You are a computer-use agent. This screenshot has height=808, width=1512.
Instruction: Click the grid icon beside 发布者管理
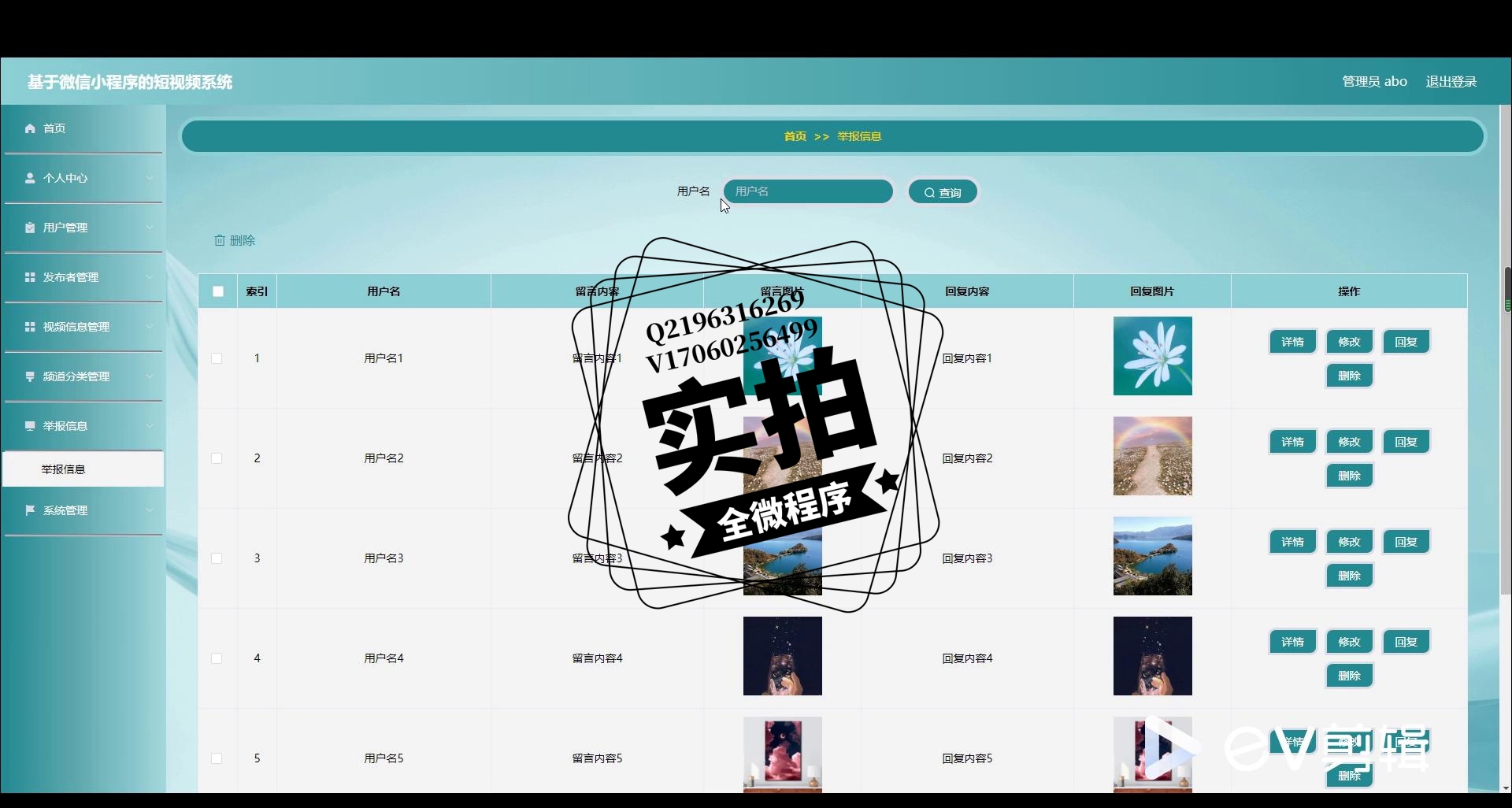coord(30,277)
